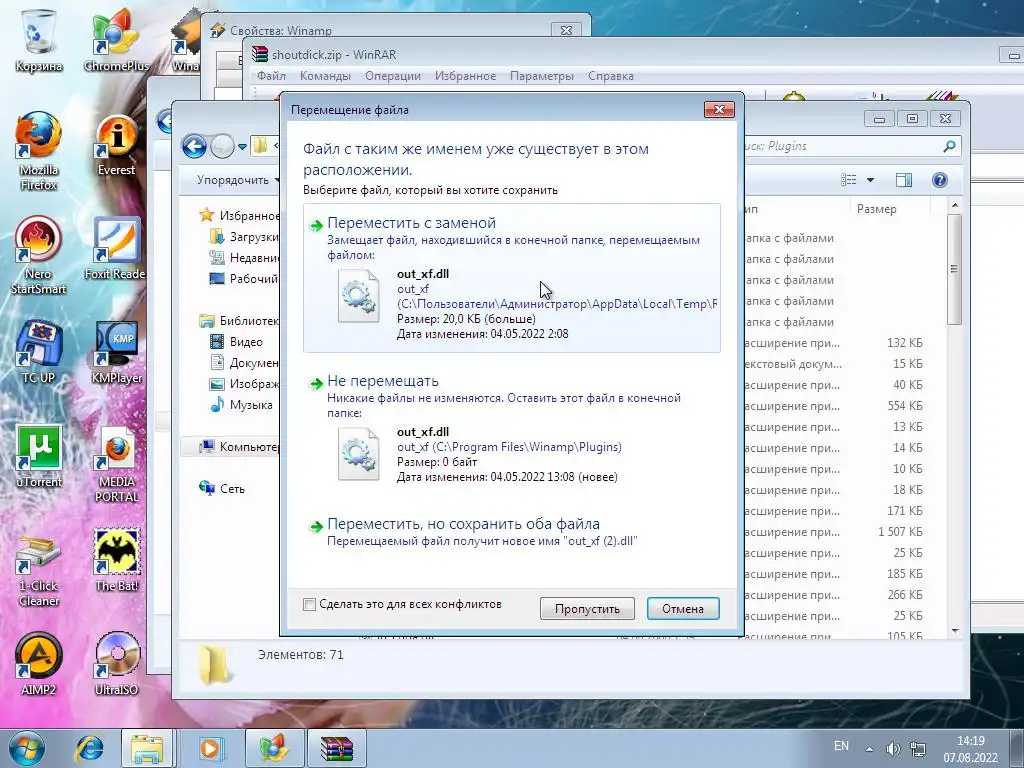Open recent locations dropdown arrow in Explorer

tap(242, 146)
